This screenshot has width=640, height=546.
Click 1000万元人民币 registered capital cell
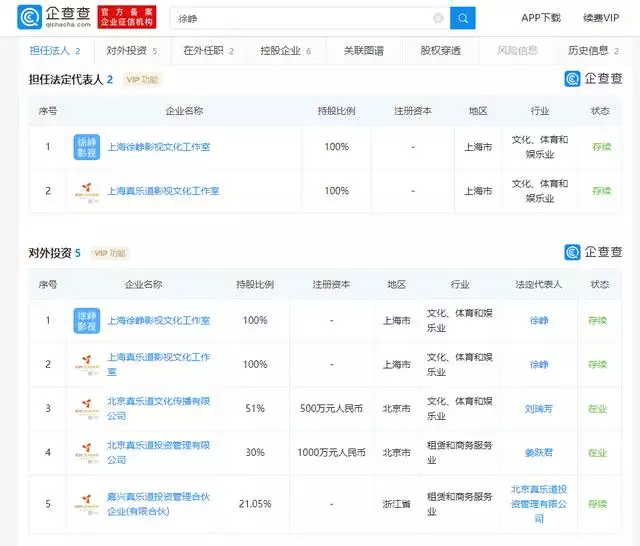point(331,453)
